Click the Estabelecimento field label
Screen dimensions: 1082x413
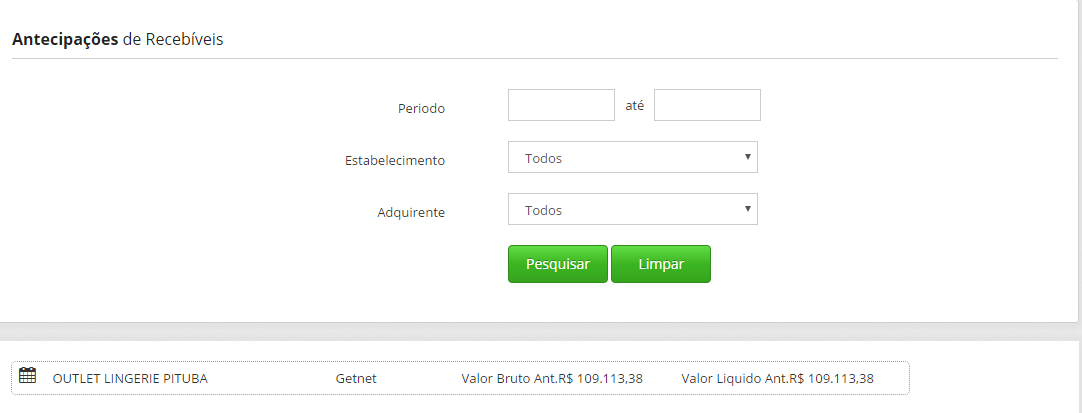point(395,161)
